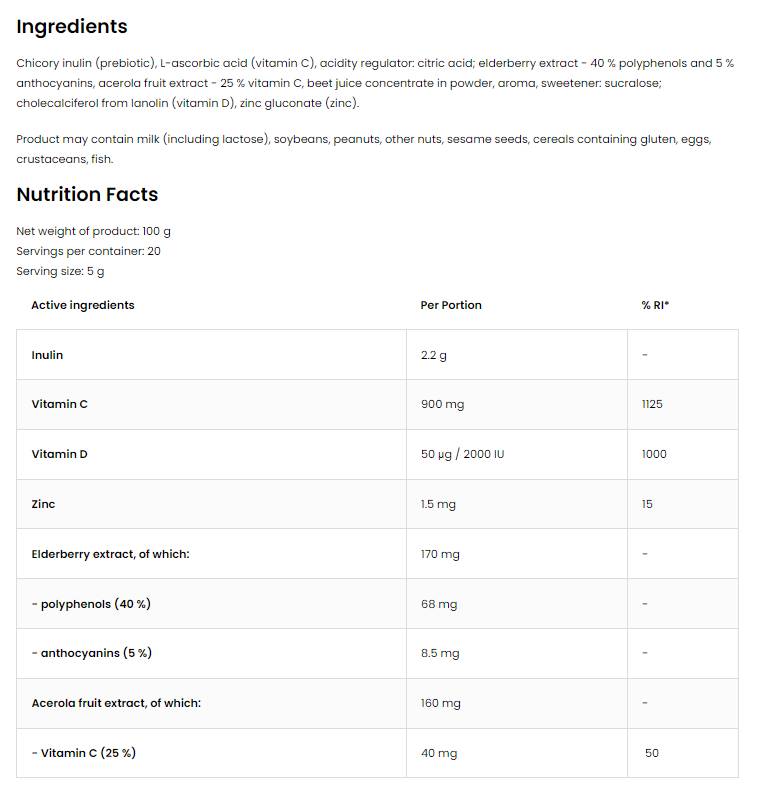Viewport: 757px width, 794px height.
Task: Select the Inulin row label
Action: coord(47,355)
